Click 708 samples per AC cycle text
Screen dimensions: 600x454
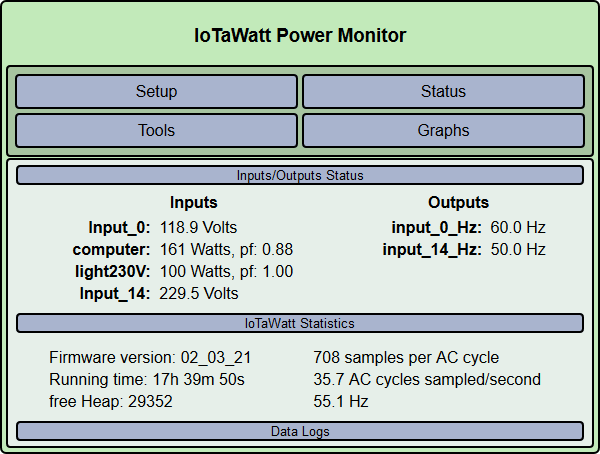pyautogui.click(x=406, y=358)
